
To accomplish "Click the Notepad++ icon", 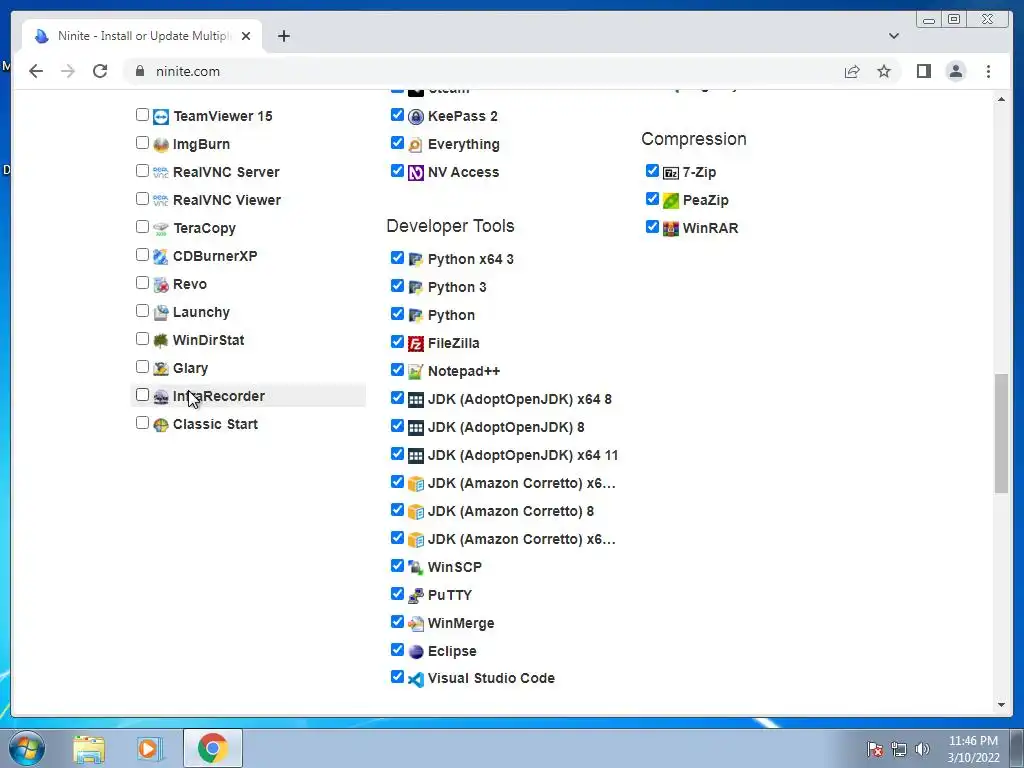I will [x=416, y=372].
